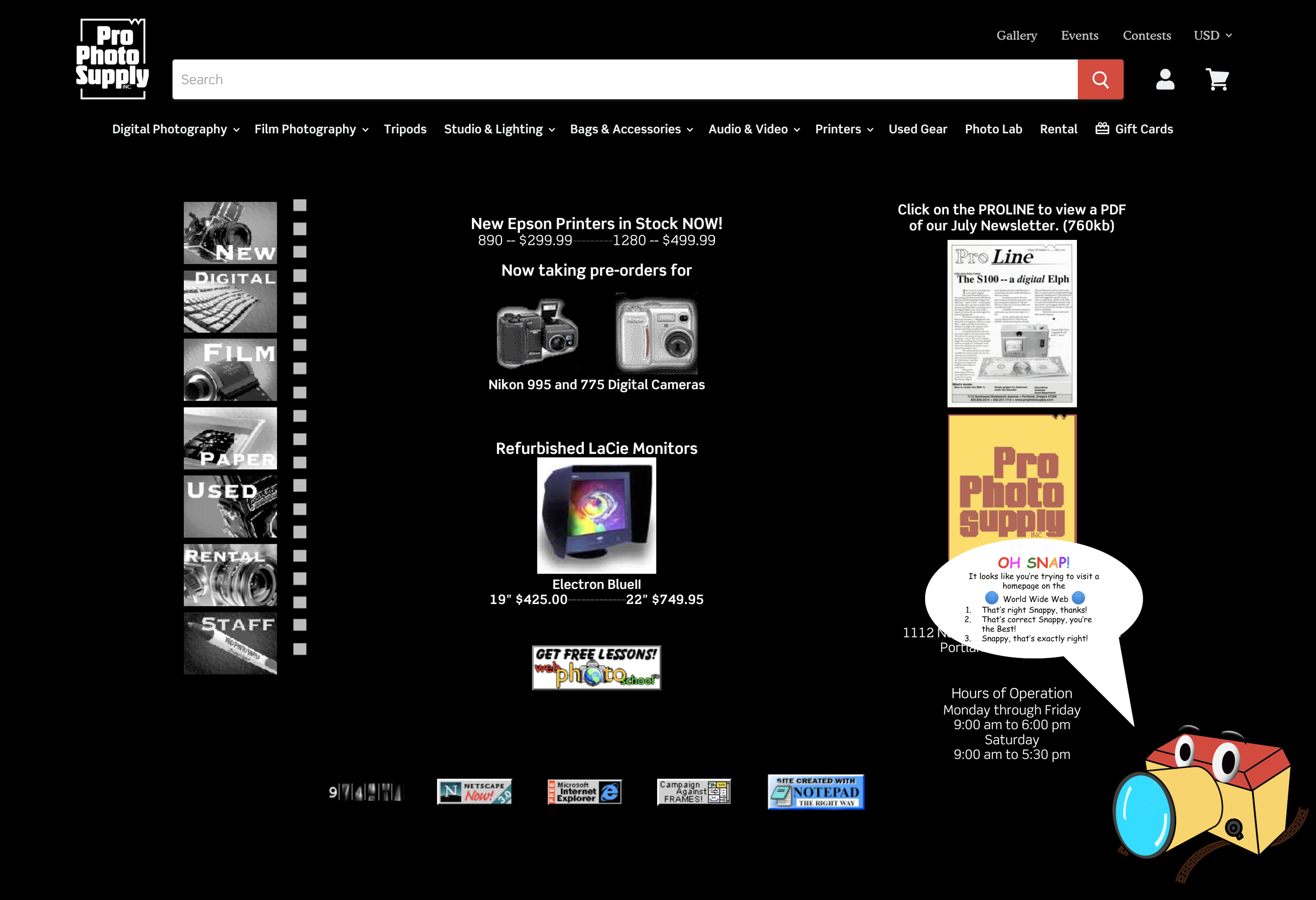Open the RENTAL section film-strip tile

pyautogui.click(x=230, y=575)
